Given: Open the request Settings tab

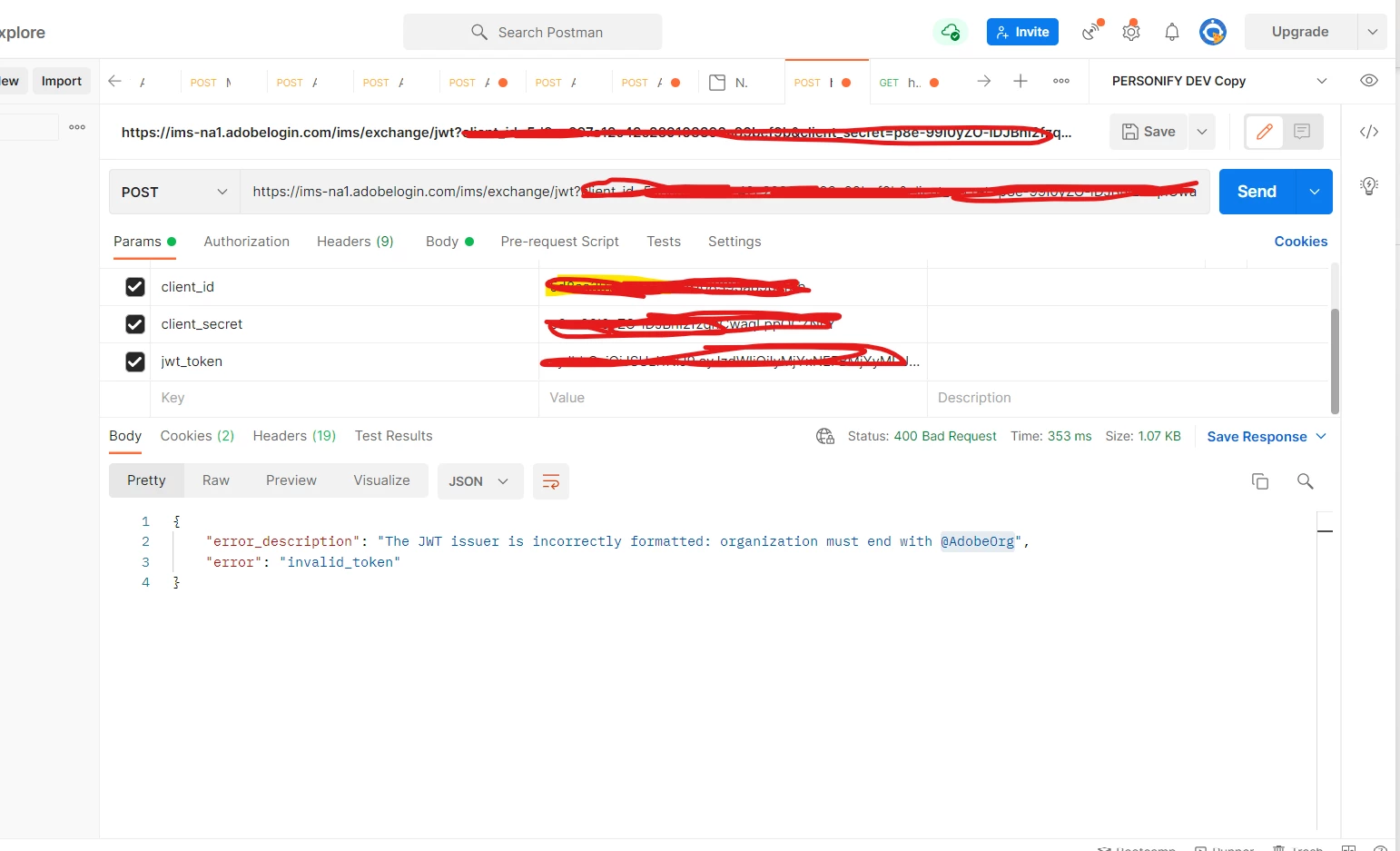Looking at the screenshot, I should [735, 242].
